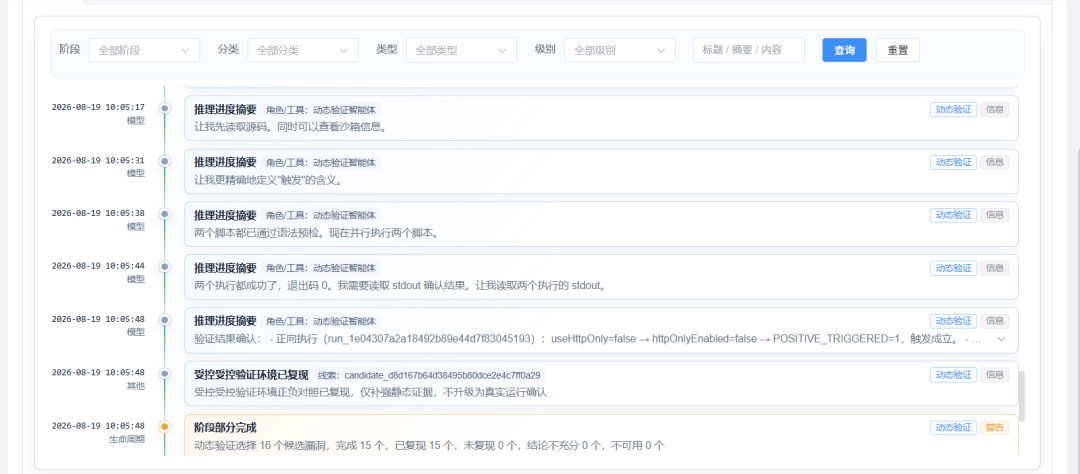Click 角色/工具：动态验证智能体 label in 10:05:31 entry
The image size is (1080, 474).
[x=321, y=163]
